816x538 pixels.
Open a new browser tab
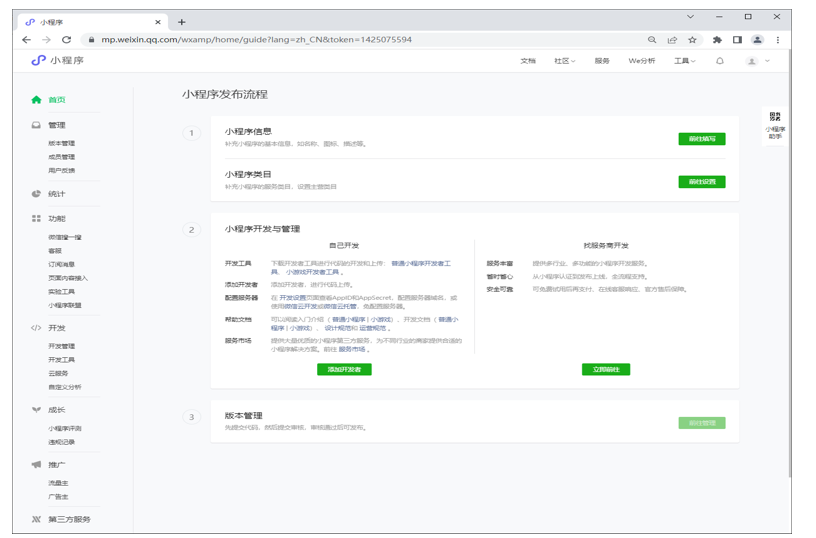point(182,22)
